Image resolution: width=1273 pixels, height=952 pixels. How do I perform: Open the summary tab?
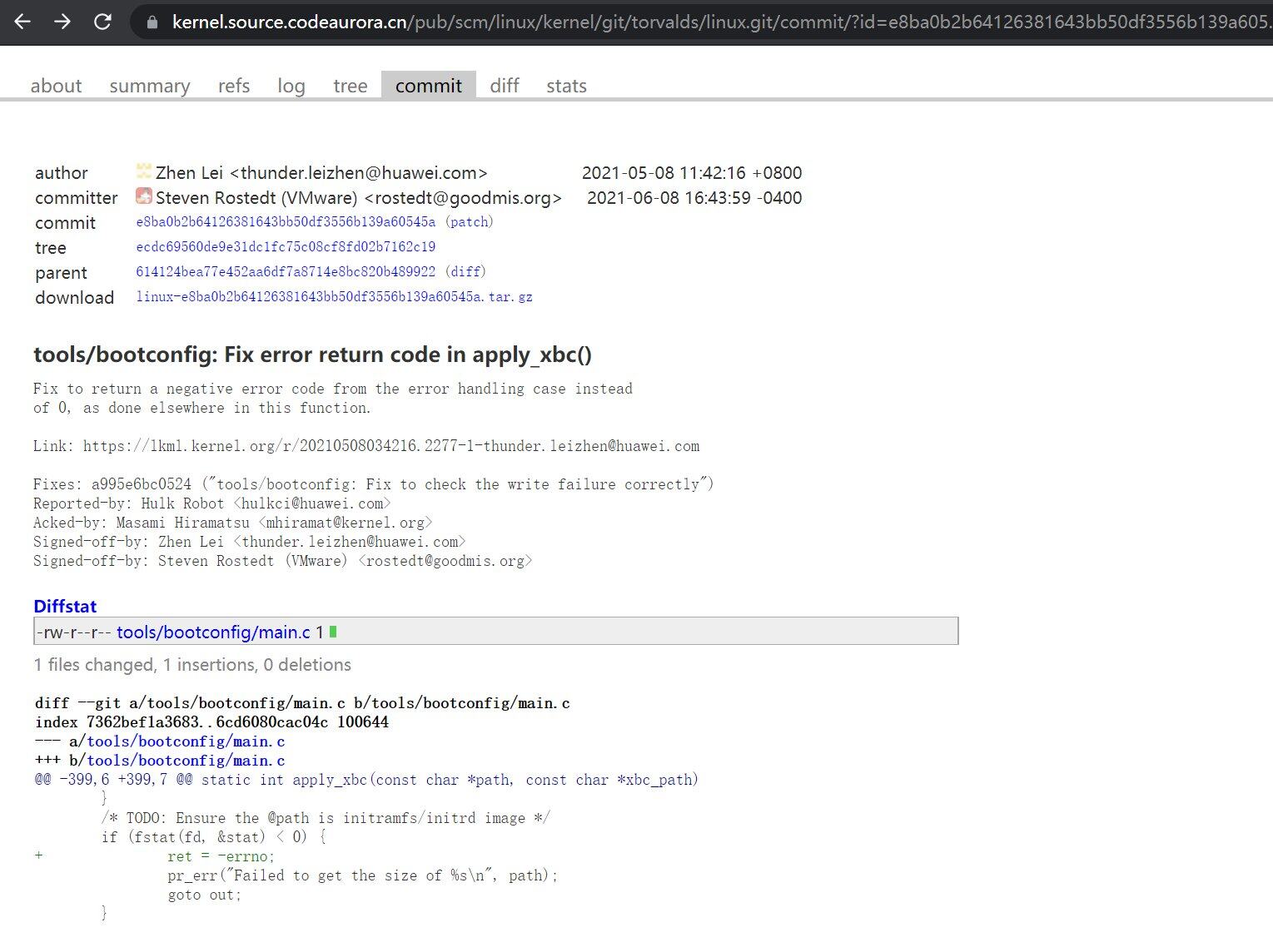150,86
